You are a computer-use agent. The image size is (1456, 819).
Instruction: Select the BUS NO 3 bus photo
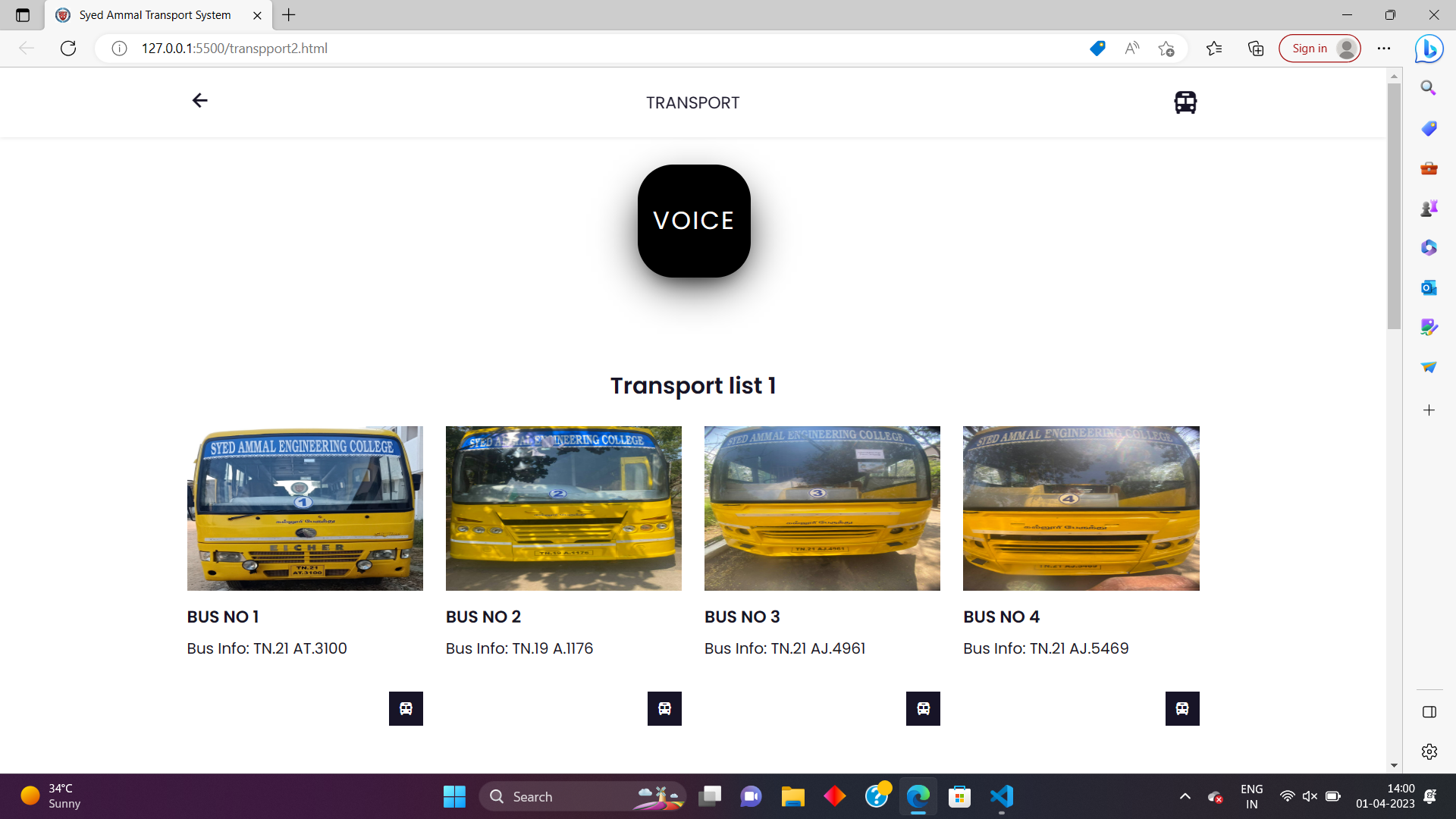[x=822, y=508]
